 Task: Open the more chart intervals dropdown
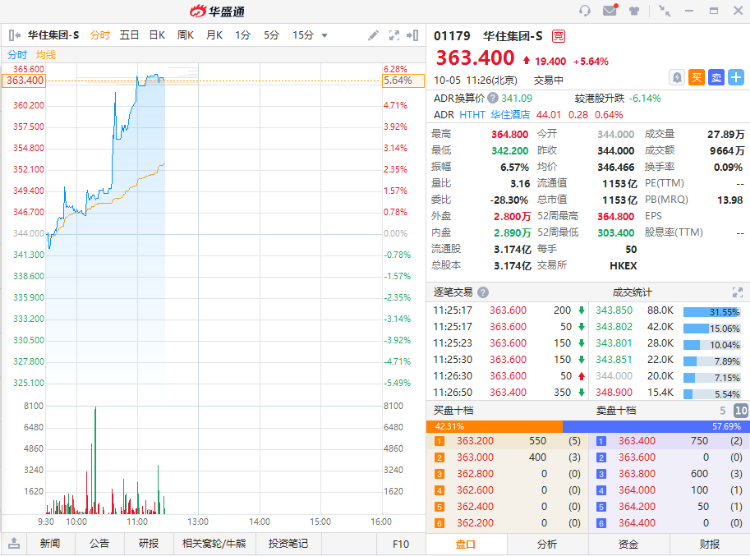[325, 35]
